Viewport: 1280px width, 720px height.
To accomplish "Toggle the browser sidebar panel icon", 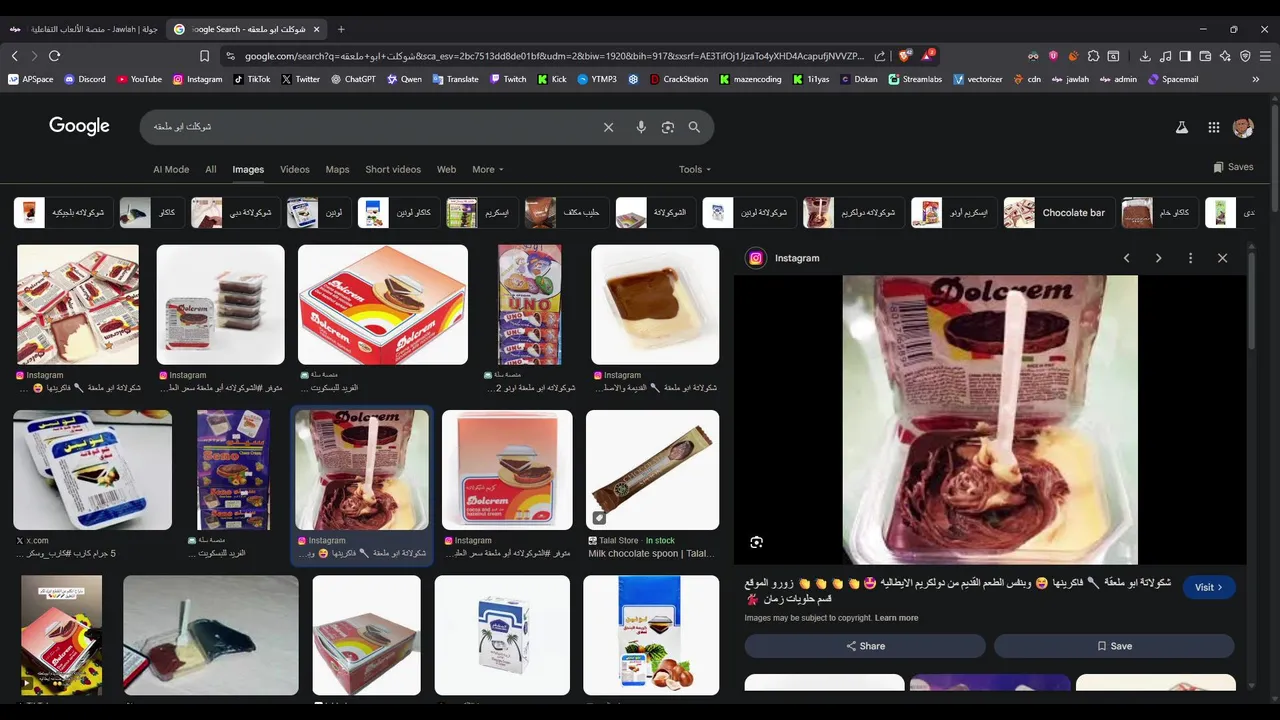I will 1185,56.
